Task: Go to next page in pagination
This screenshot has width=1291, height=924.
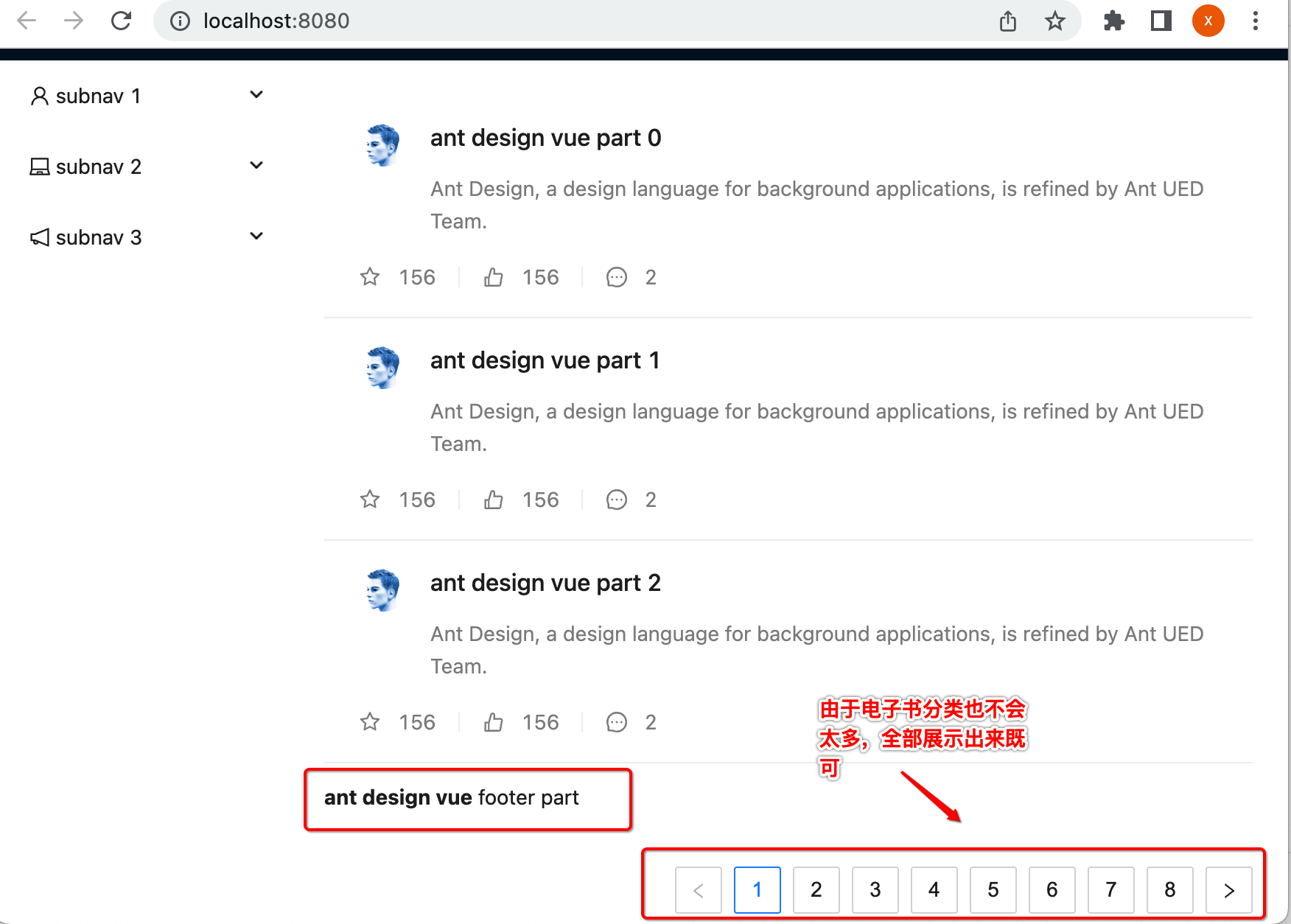Action: (1229, 890)
